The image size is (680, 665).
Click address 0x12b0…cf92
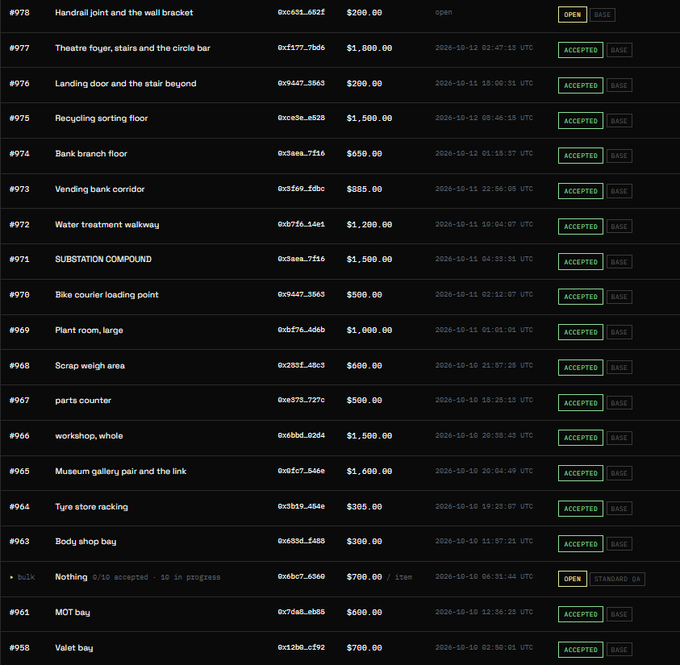[x=301, y=648]
